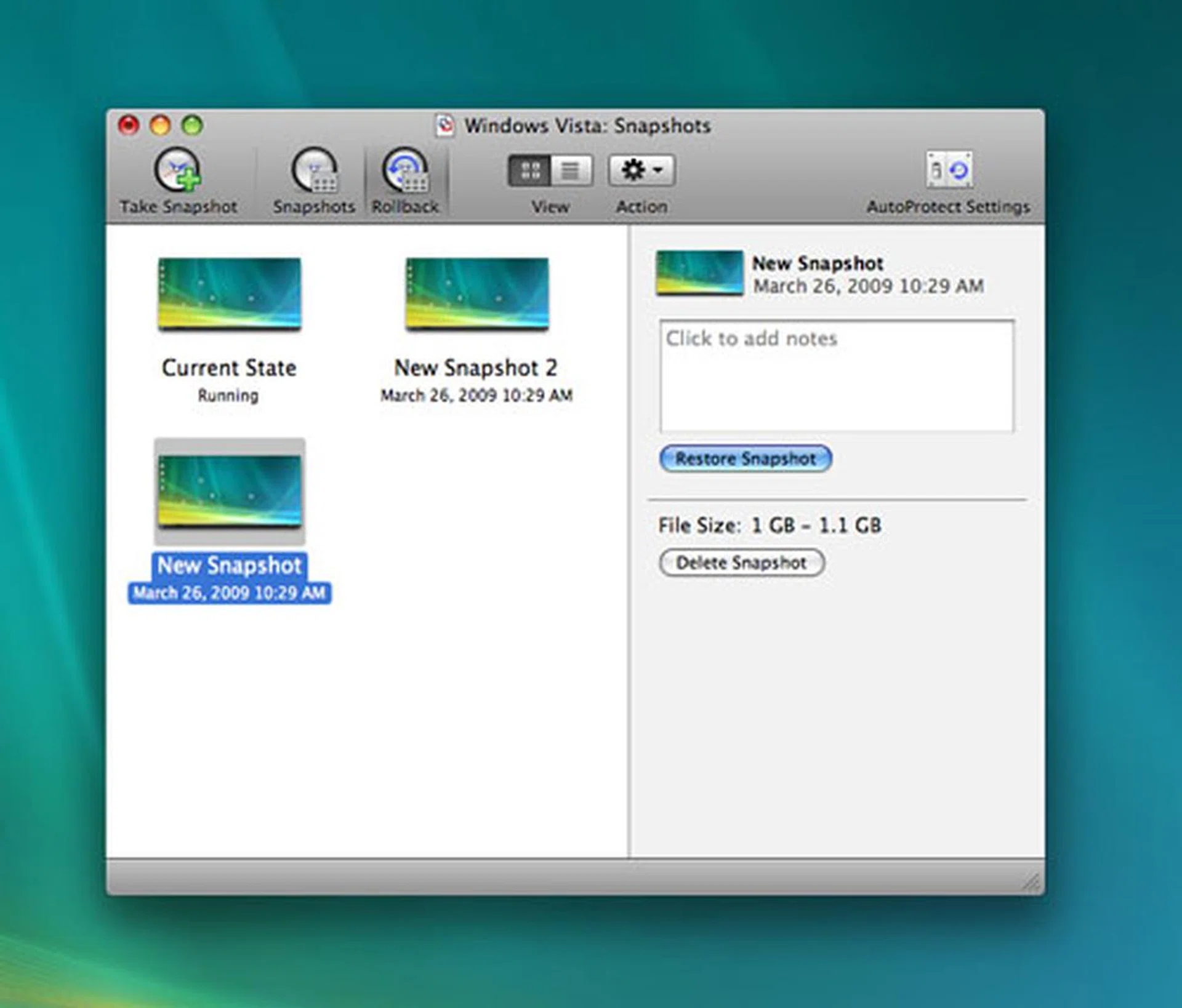Click the window title bar application icon
The height and width of the screenshot is (1008, 1182).
click(446, 125)
